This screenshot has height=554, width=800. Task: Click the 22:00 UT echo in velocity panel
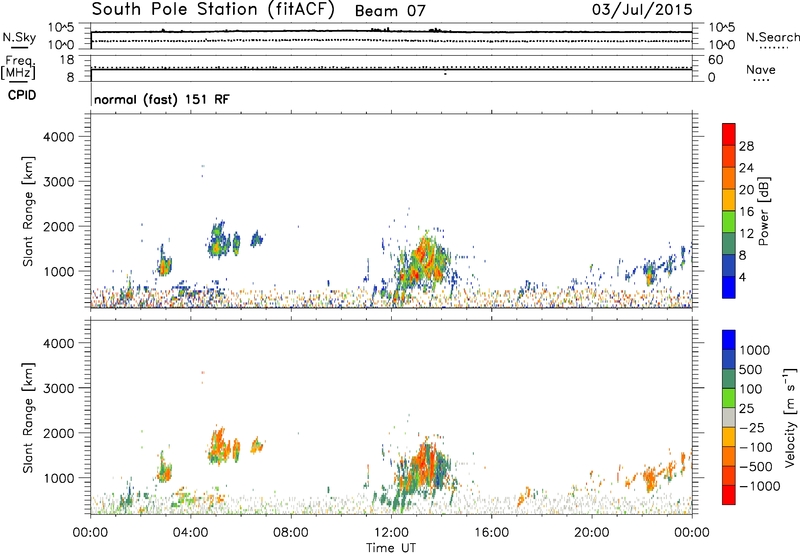pyautogui.click(x=649, y=480)
